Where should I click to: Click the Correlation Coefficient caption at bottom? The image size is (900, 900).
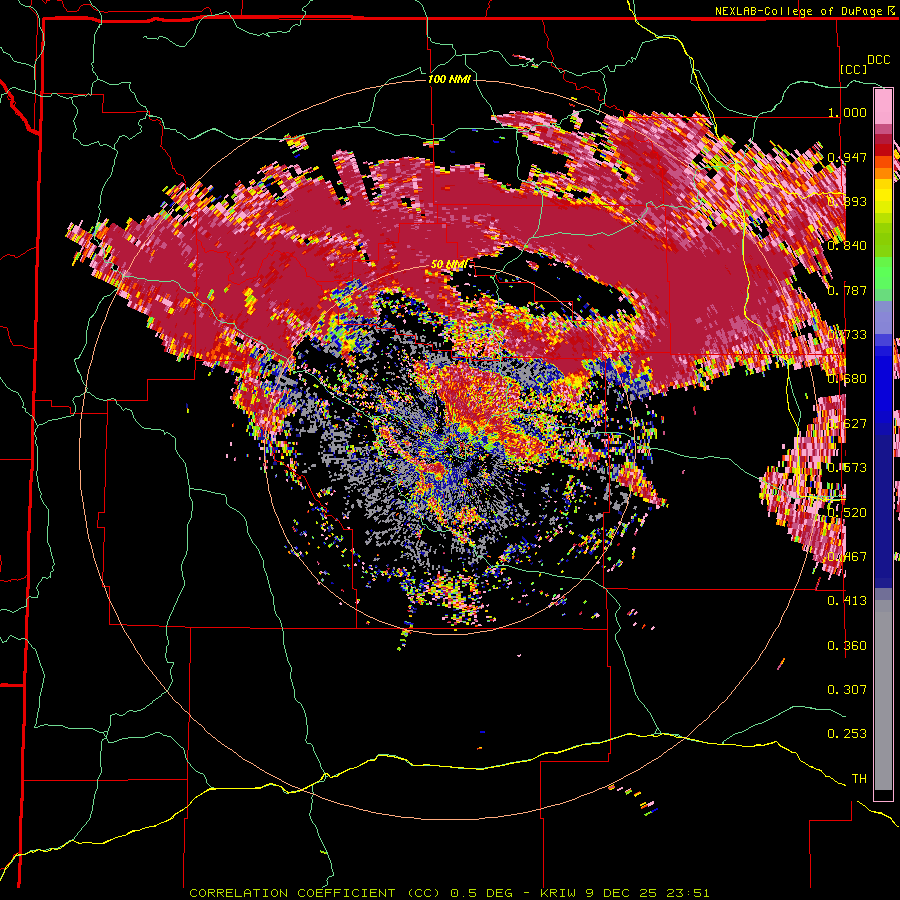(x=449, y=893)
